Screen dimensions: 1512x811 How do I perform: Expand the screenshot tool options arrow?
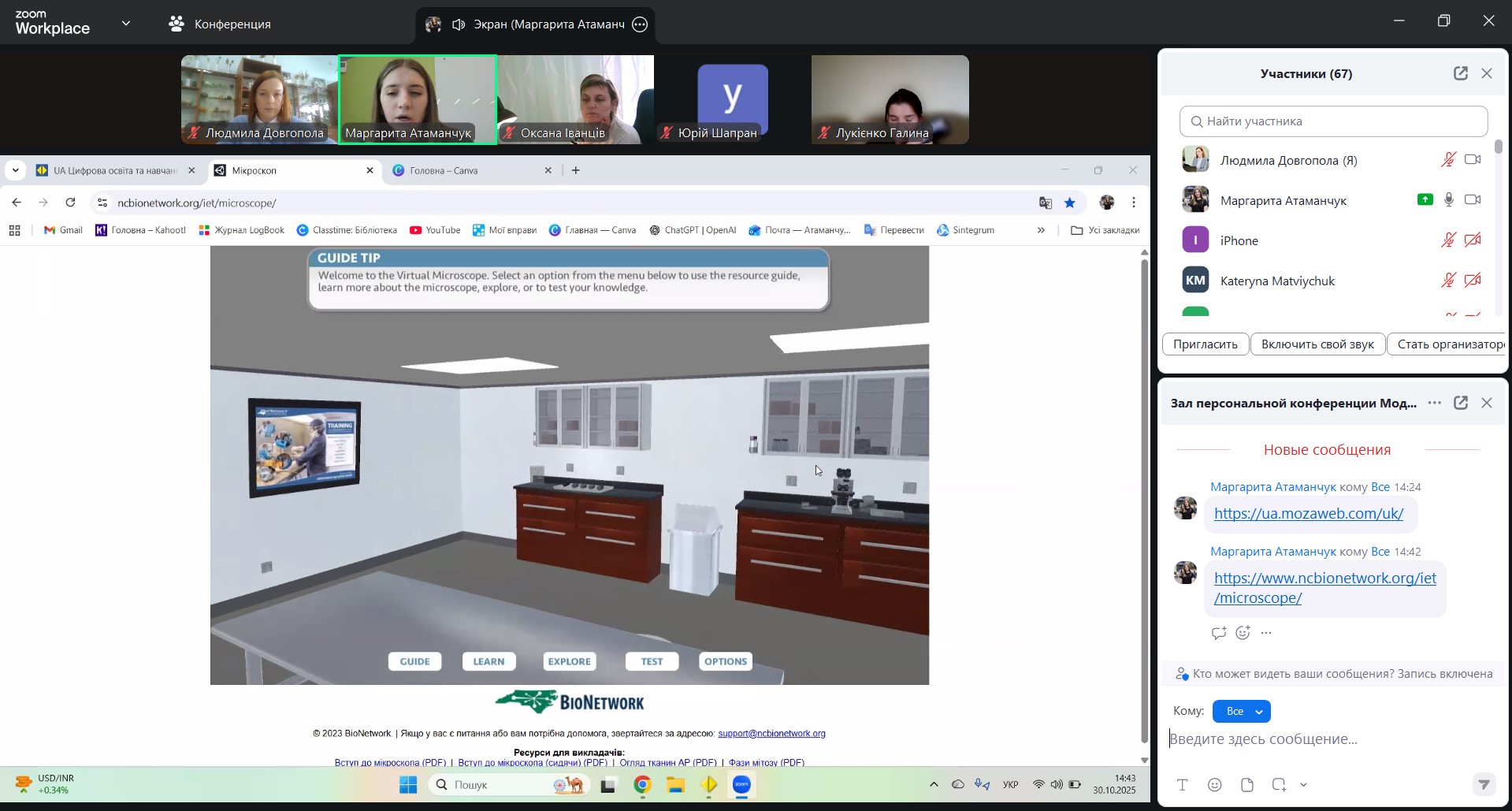pyautogui.click(x=1304, y=785)
